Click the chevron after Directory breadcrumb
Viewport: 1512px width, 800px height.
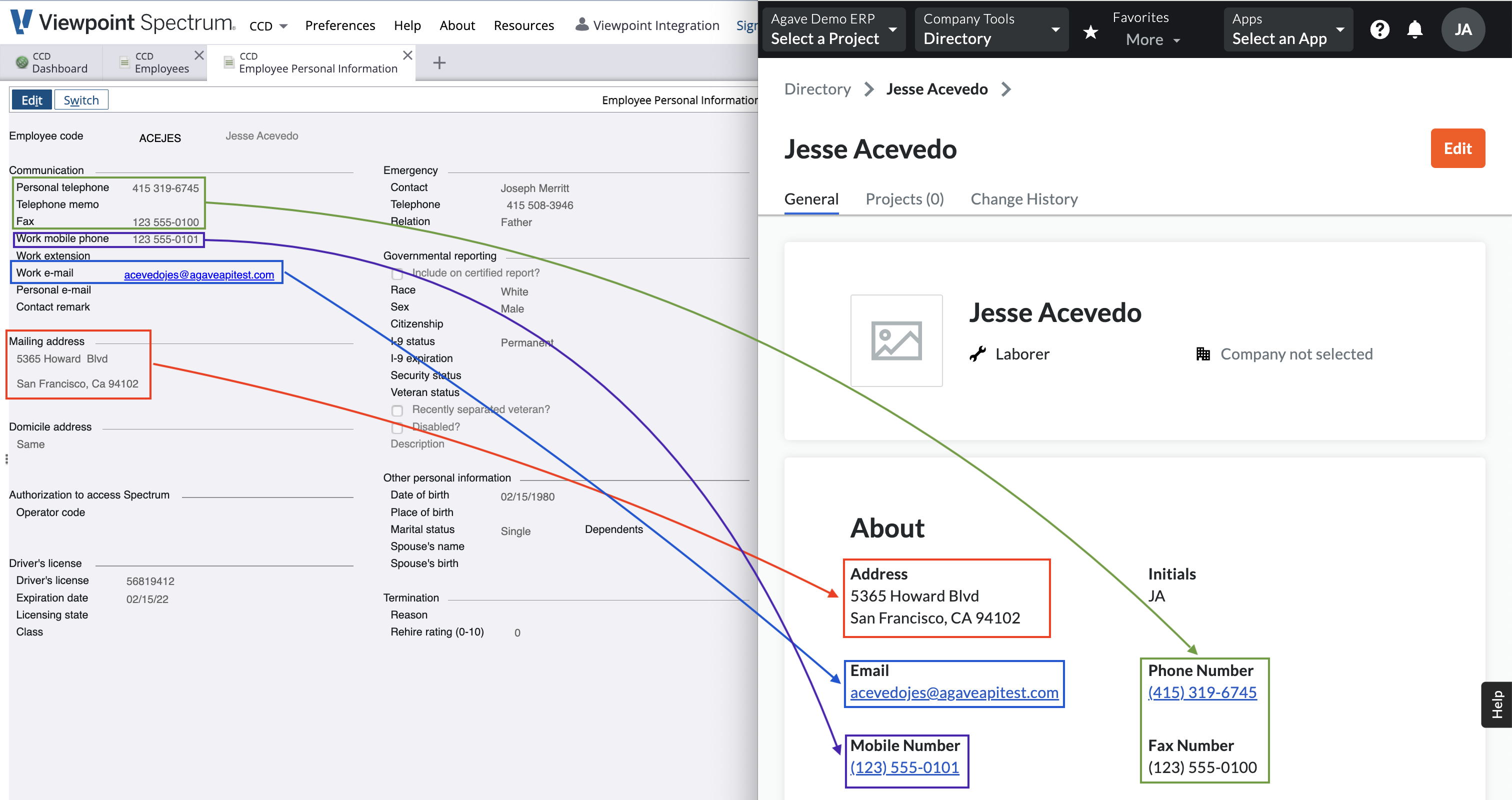tap(868, 89)
